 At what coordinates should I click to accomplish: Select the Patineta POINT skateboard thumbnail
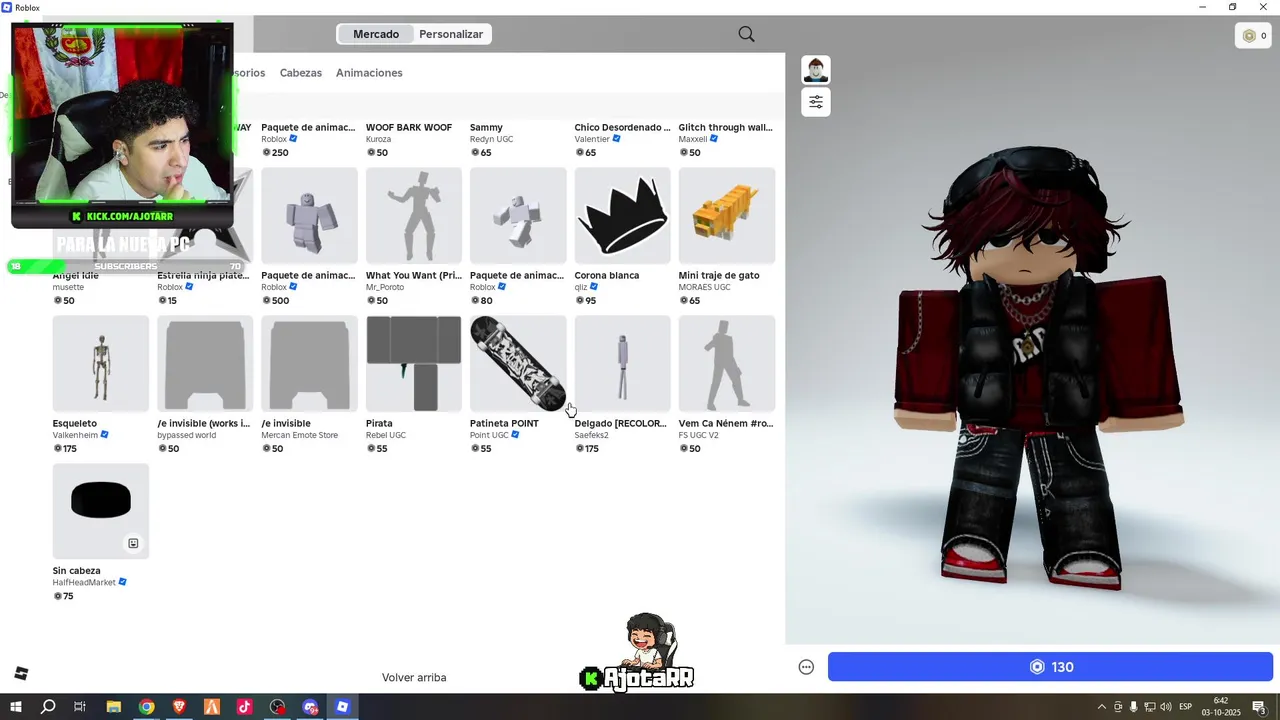coord(518,364)
